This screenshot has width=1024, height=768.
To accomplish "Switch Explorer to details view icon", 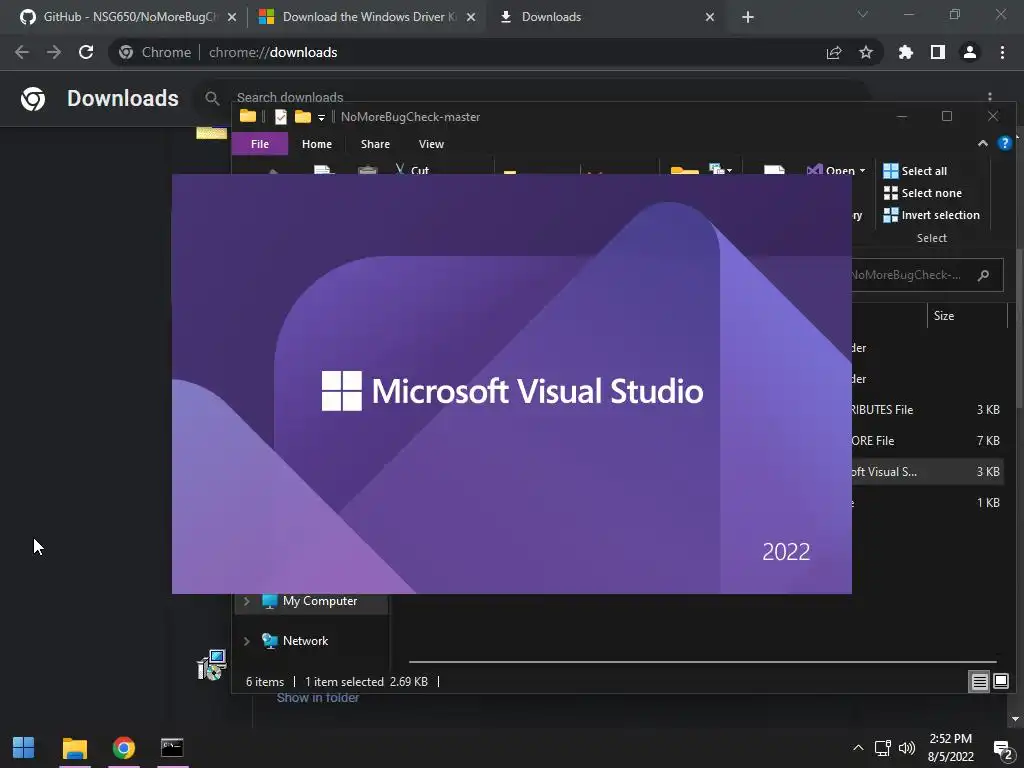I will click(980, 682).
